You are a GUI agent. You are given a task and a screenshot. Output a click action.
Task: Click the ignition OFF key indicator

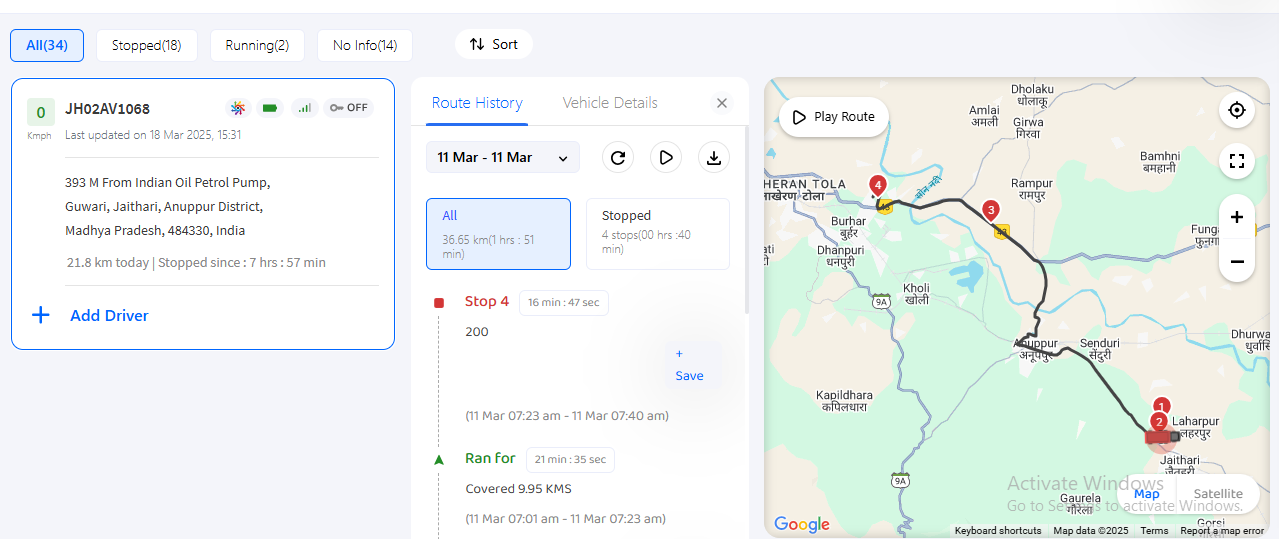(349, 108)
